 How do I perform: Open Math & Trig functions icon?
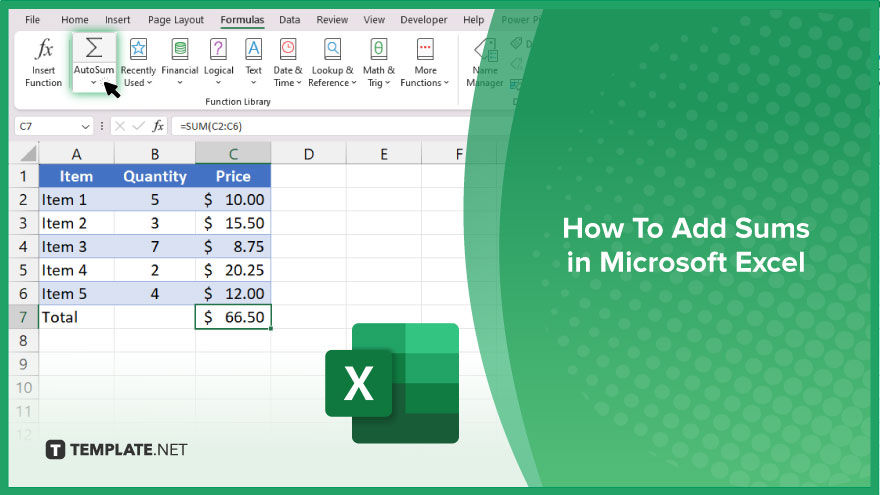379,49
